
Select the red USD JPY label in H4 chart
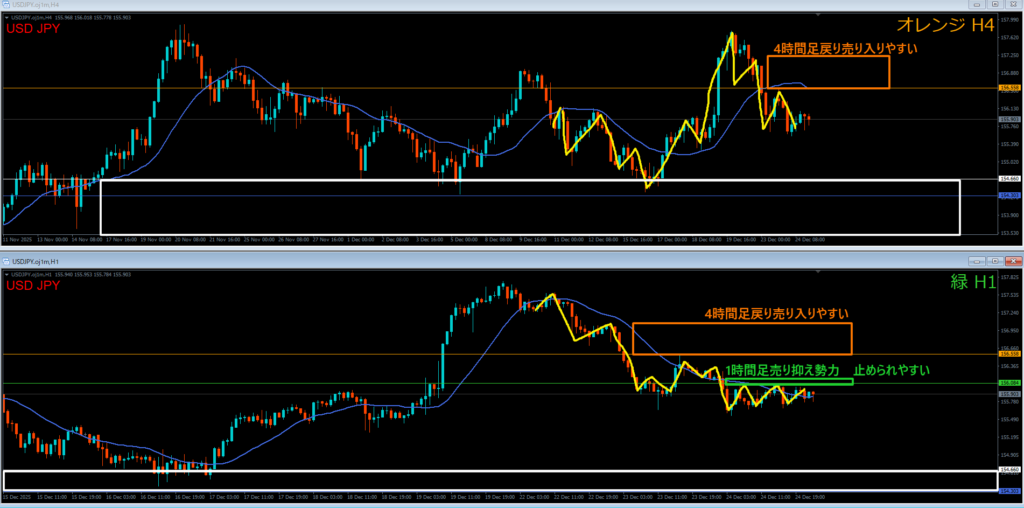pyautogui.click(x=33, y=29)
